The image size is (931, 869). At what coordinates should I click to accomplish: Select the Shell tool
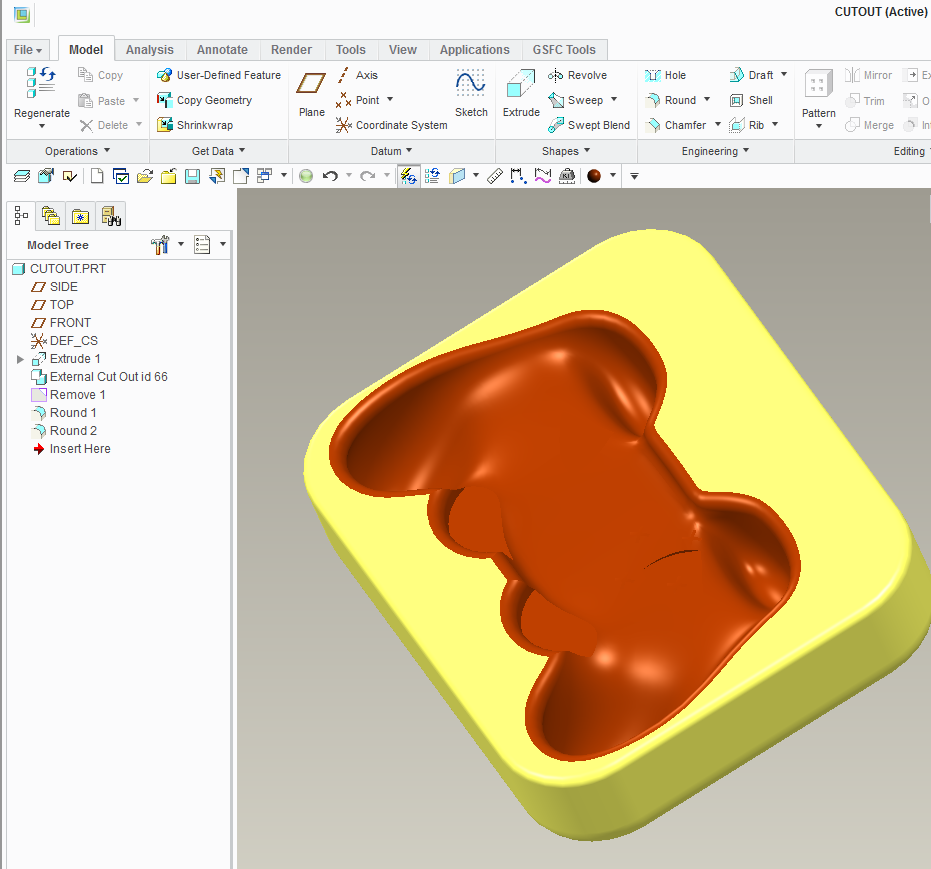pyautogui.click(x=751, y=100)
